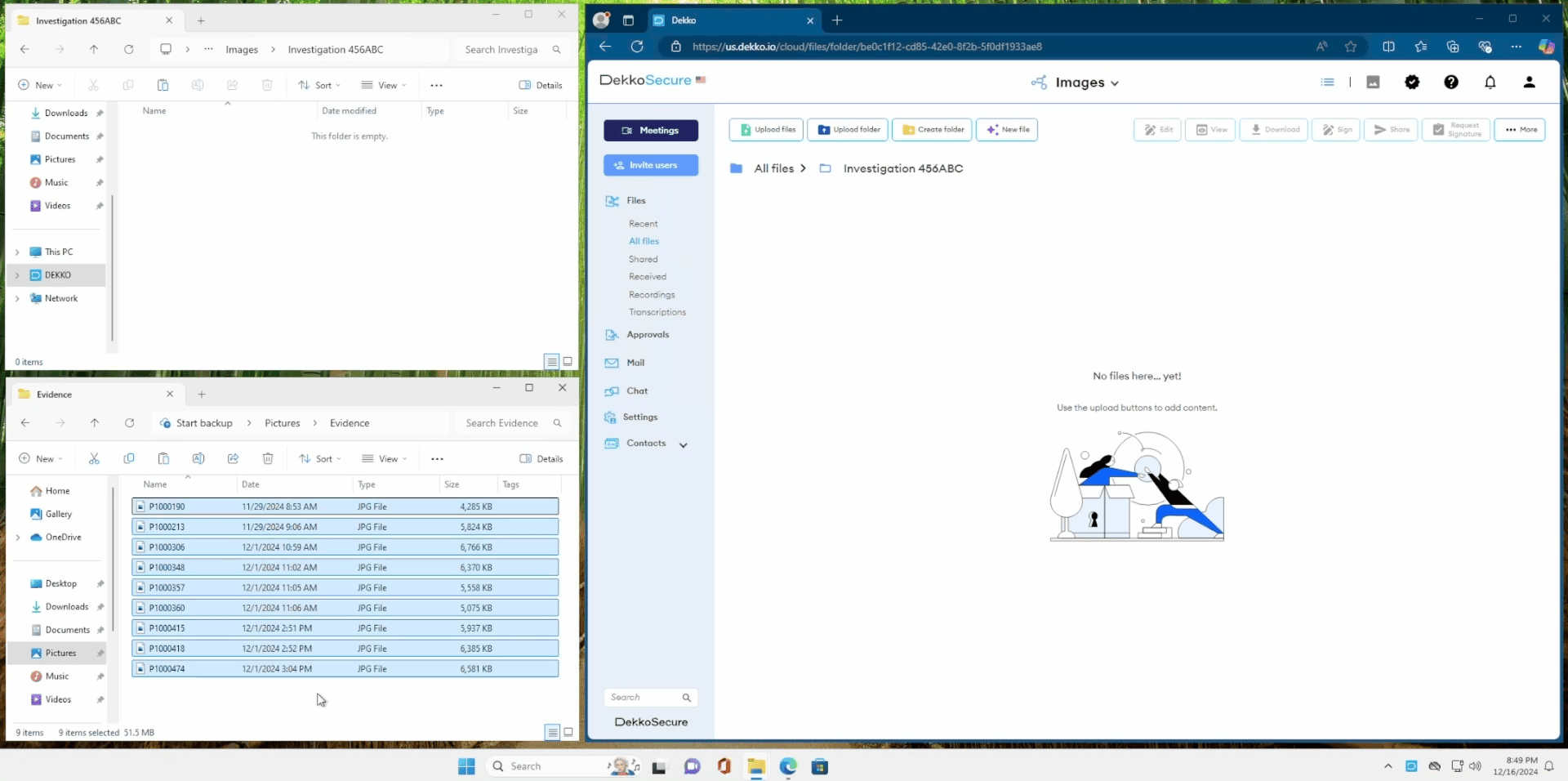The width and height of the screenshot is (1568, 781).
Task: Click the Upload files button in Dekko
Action: (x=766, y=130)
